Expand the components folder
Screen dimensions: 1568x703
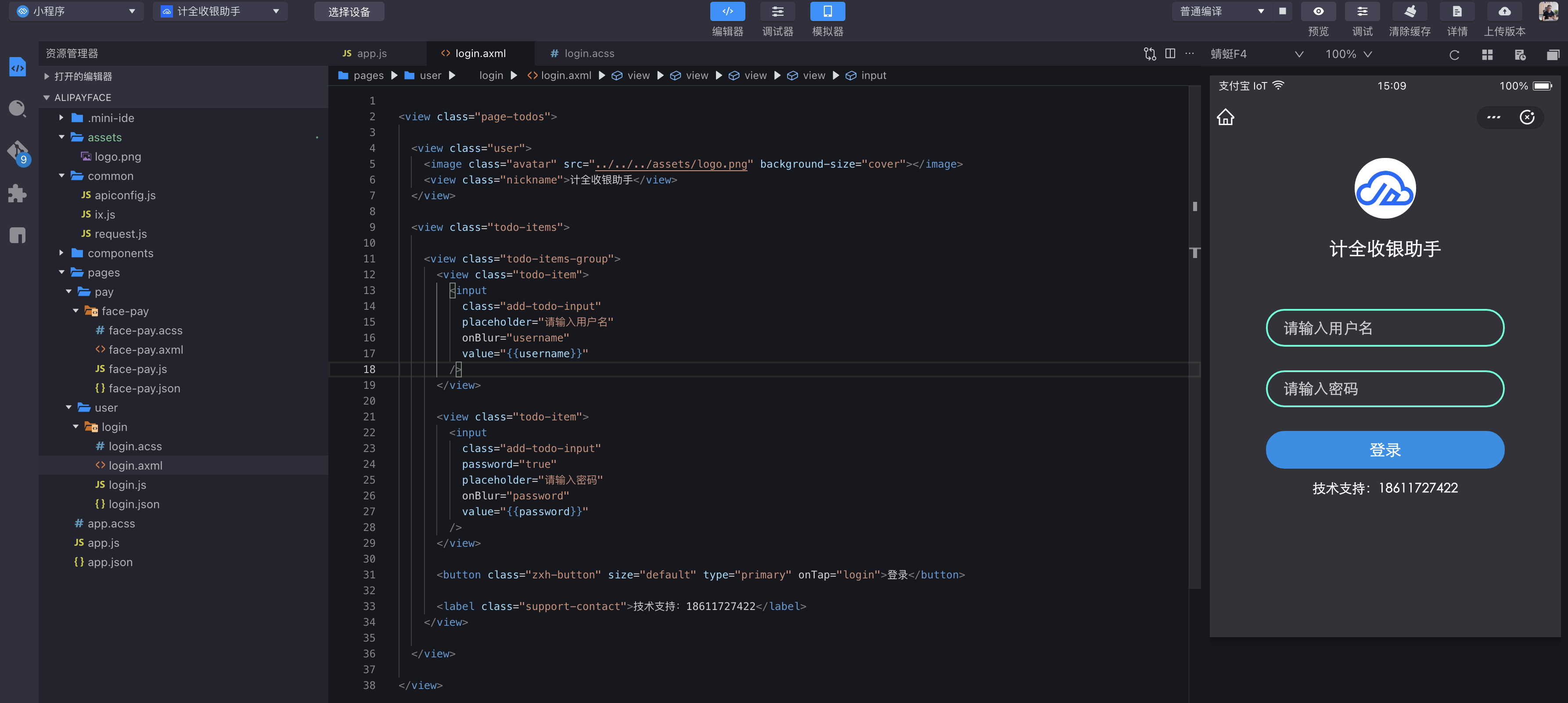[x=121, y=253]
